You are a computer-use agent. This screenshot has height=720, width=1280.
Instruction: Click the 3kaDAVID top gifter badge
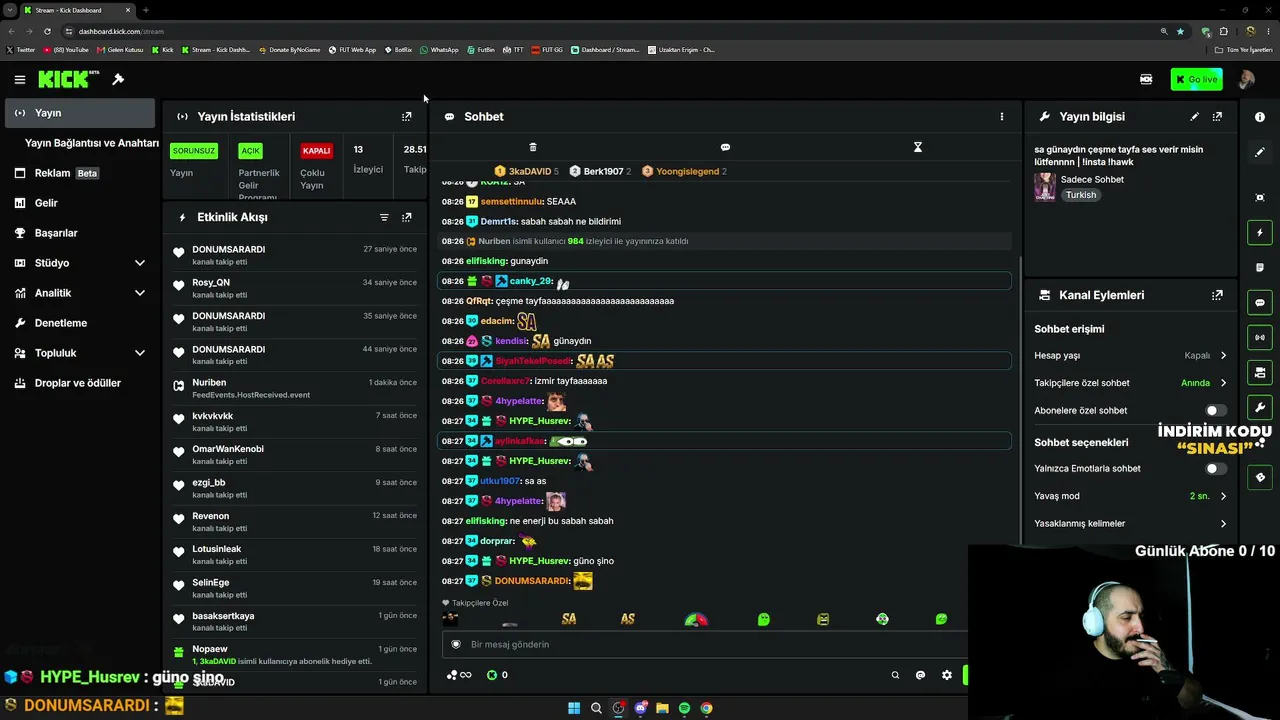(527, 171)
